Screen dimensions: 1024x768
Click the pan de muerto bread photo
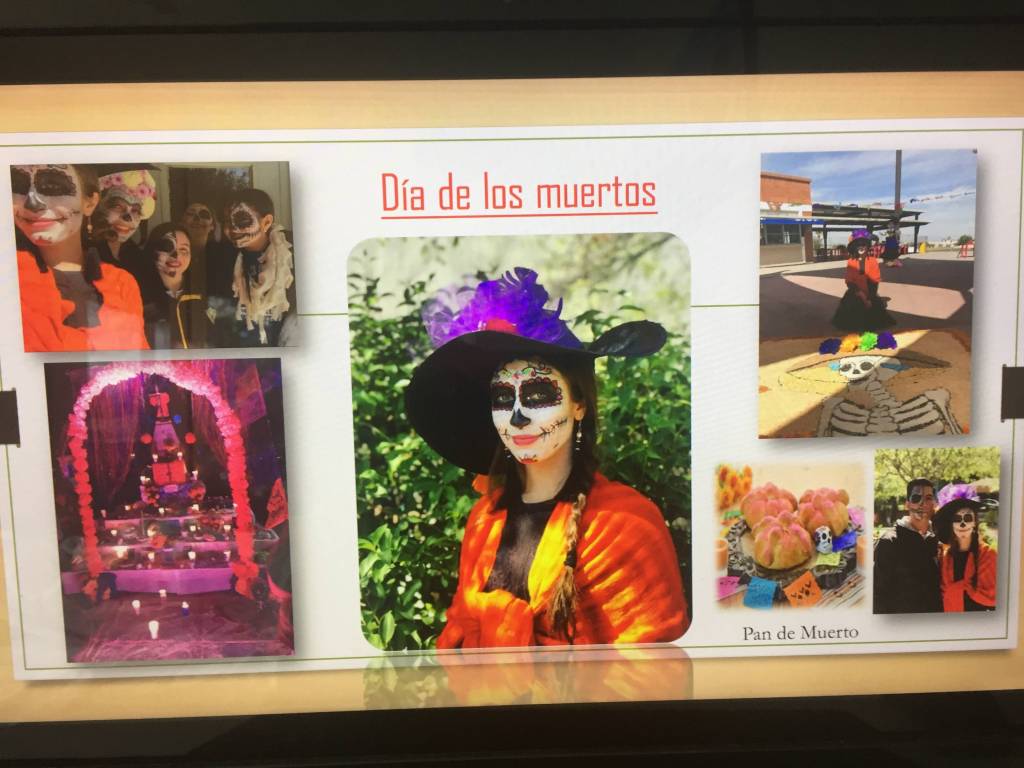(x=790, y=535)
